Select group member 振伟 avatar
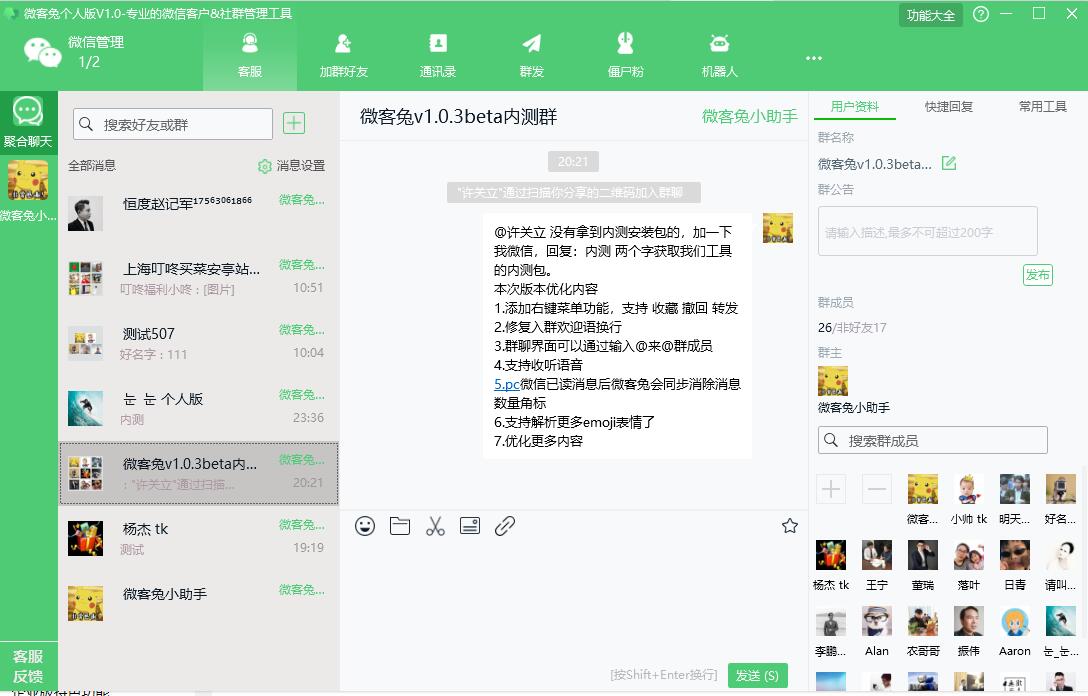The width and height of the screenshot is (1088, 696). 969,621
